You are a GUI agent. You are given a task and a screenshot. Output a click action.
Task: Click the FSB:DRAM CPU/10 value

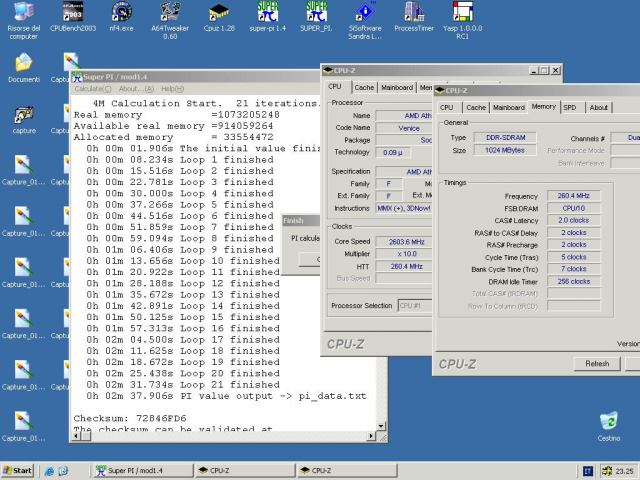coord(573,208)
